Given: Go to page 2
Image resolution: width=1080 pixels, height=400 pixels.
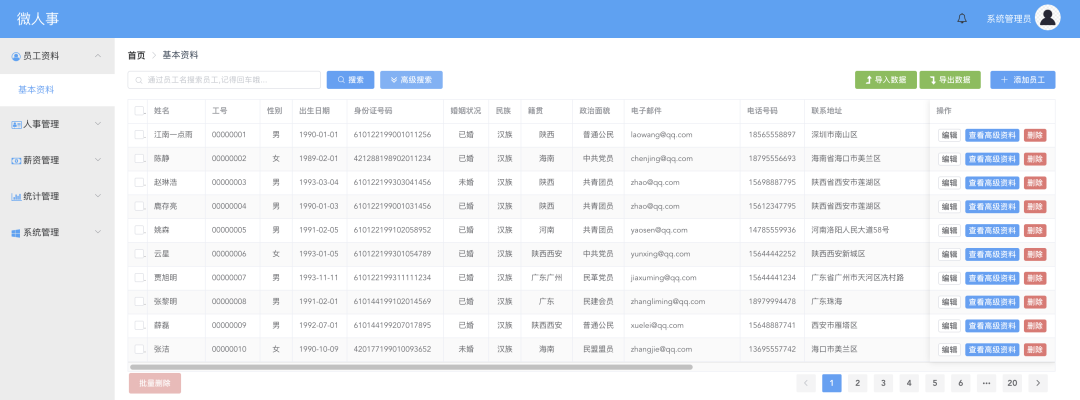Looking at the screenshot, I should [858, 383].
